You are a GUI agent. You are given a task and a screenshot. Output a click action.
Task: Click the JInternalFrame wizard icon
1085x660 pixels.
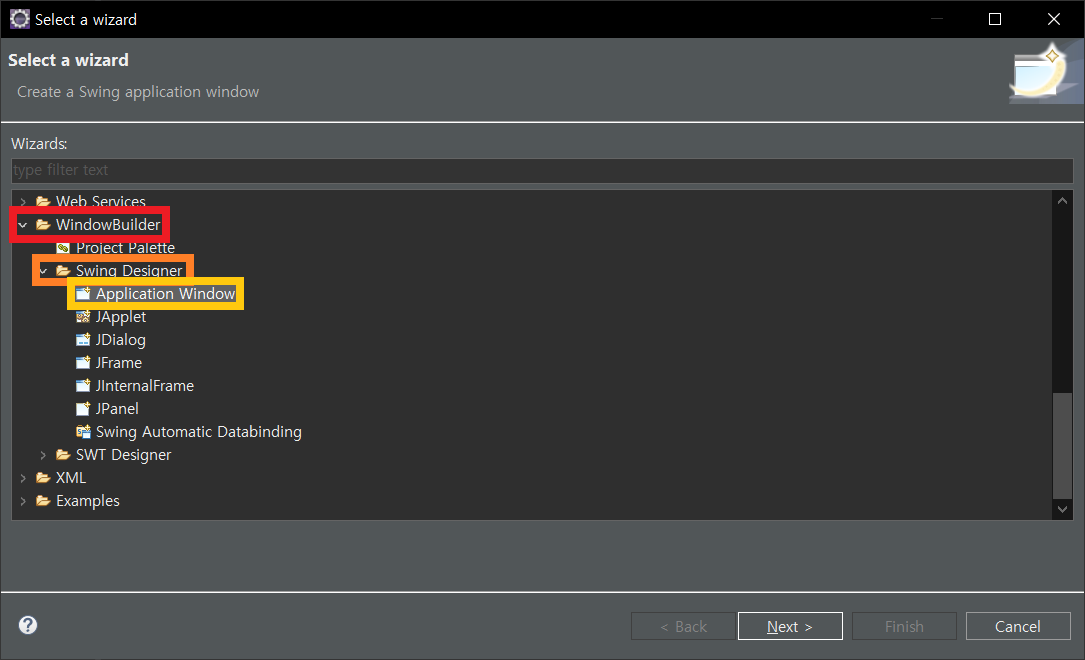coord(83,385)
